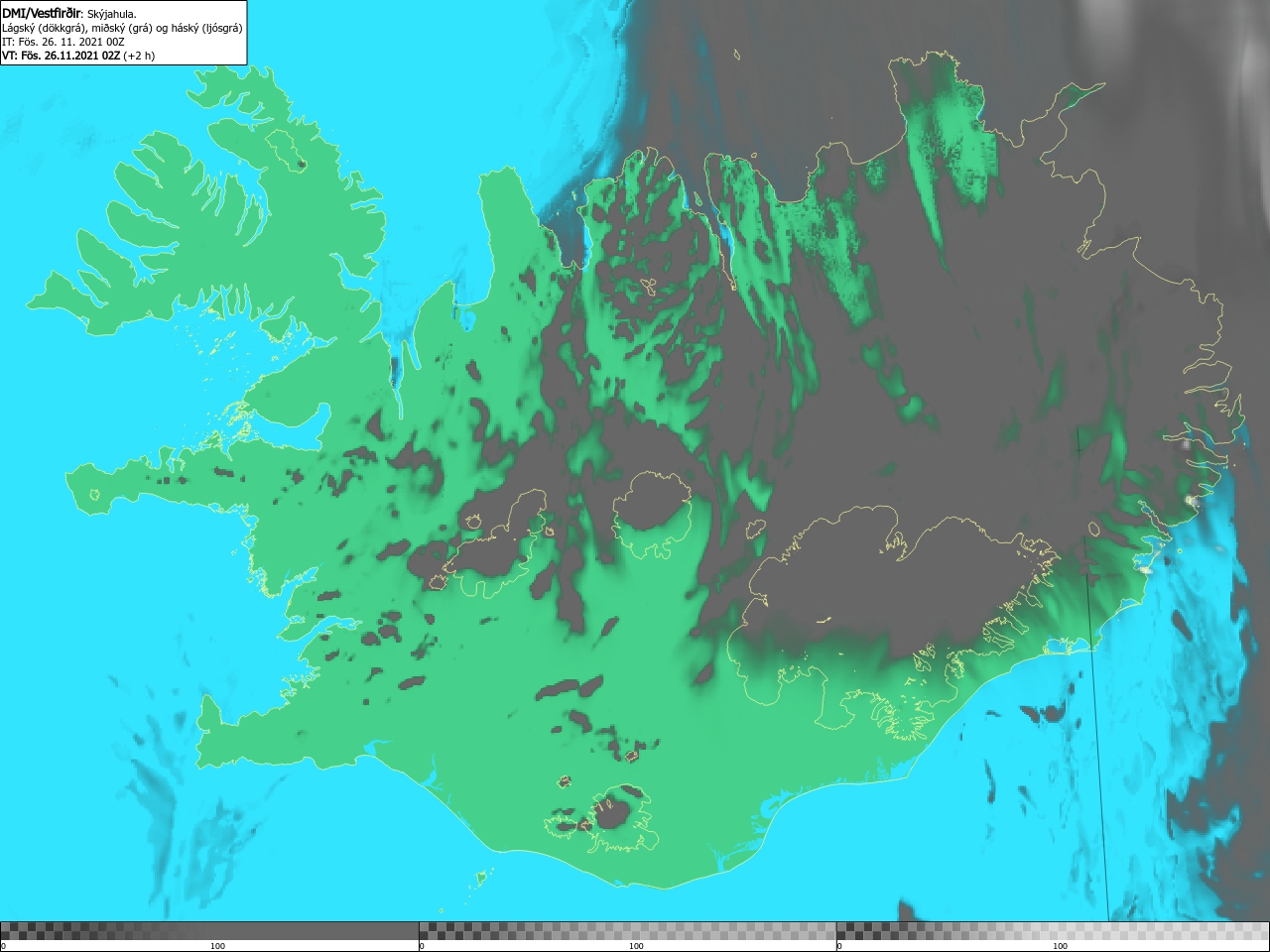Click the 'DMI/Vestfirðir: Skýjahula.' title line
The image size is (1270, 952).
[x=69, y=14]
